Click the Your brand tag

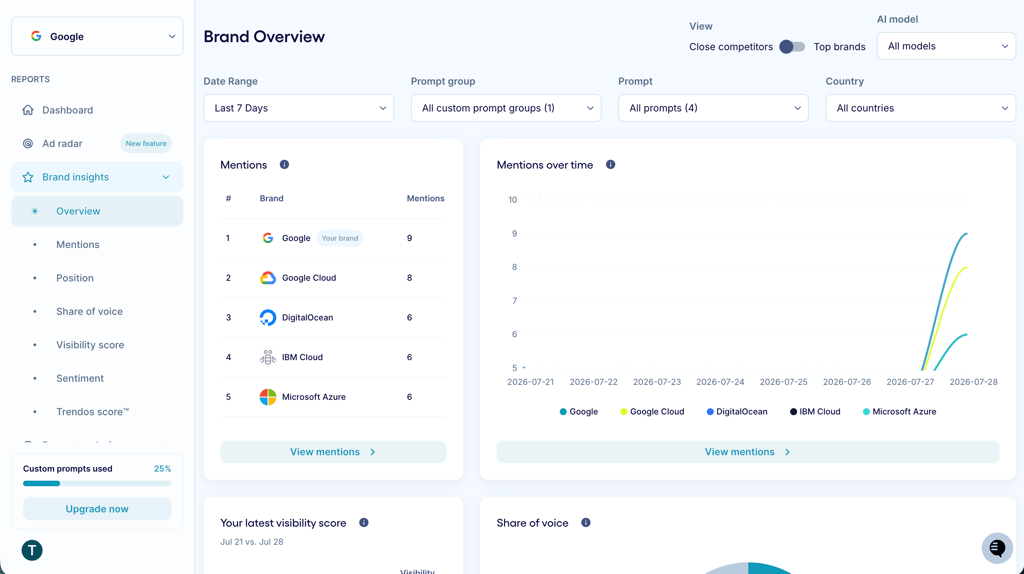click(340, 238)
